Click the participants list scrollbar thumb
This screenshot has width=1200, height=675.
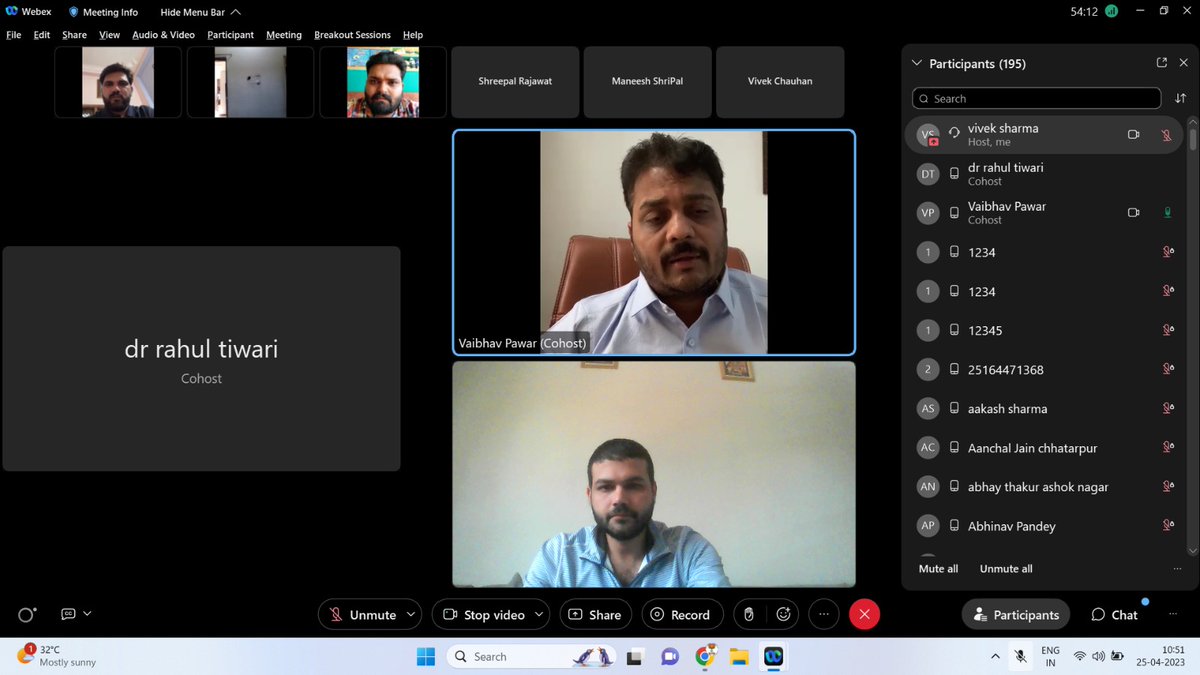click(x=1192, y=138)
